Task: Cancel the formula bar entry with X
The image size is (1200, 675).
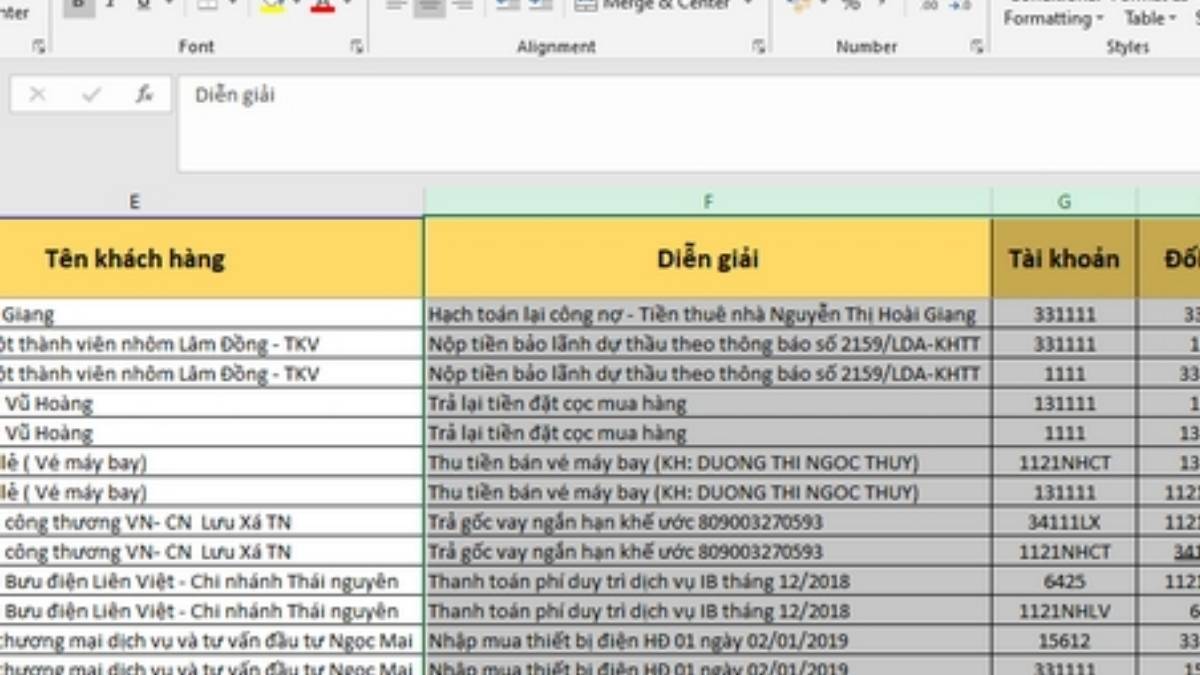Action: [x=38, y=95]
